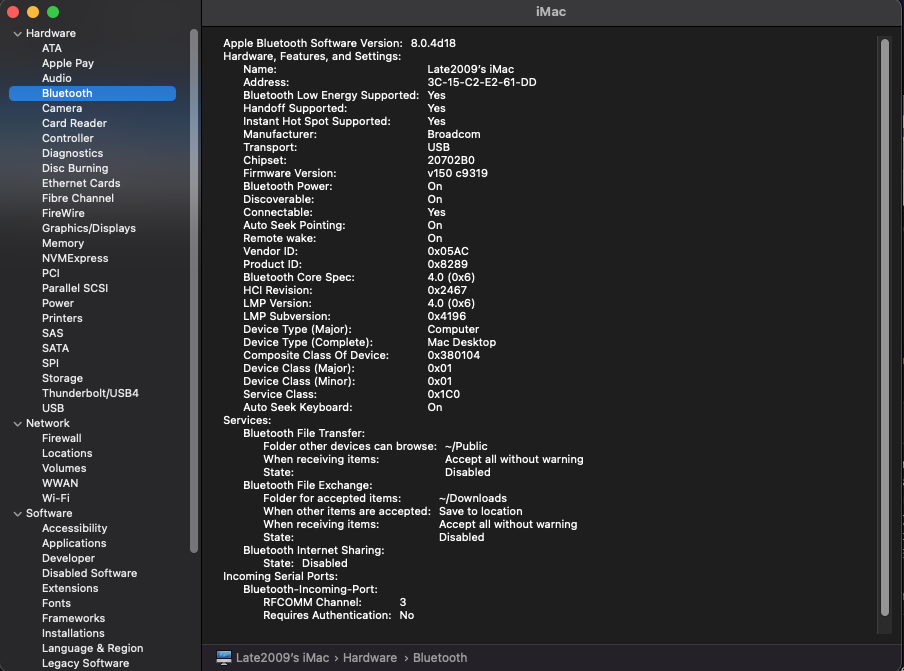Open Disc Burning info

click(x=75, y=168)
